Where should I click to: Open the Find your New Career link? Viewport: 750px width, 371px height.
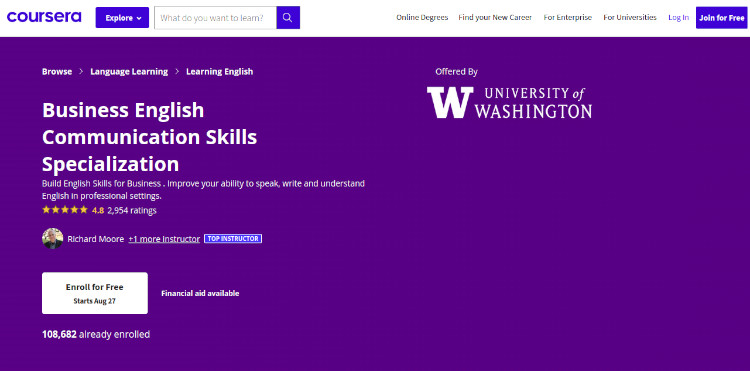(495, 18)
